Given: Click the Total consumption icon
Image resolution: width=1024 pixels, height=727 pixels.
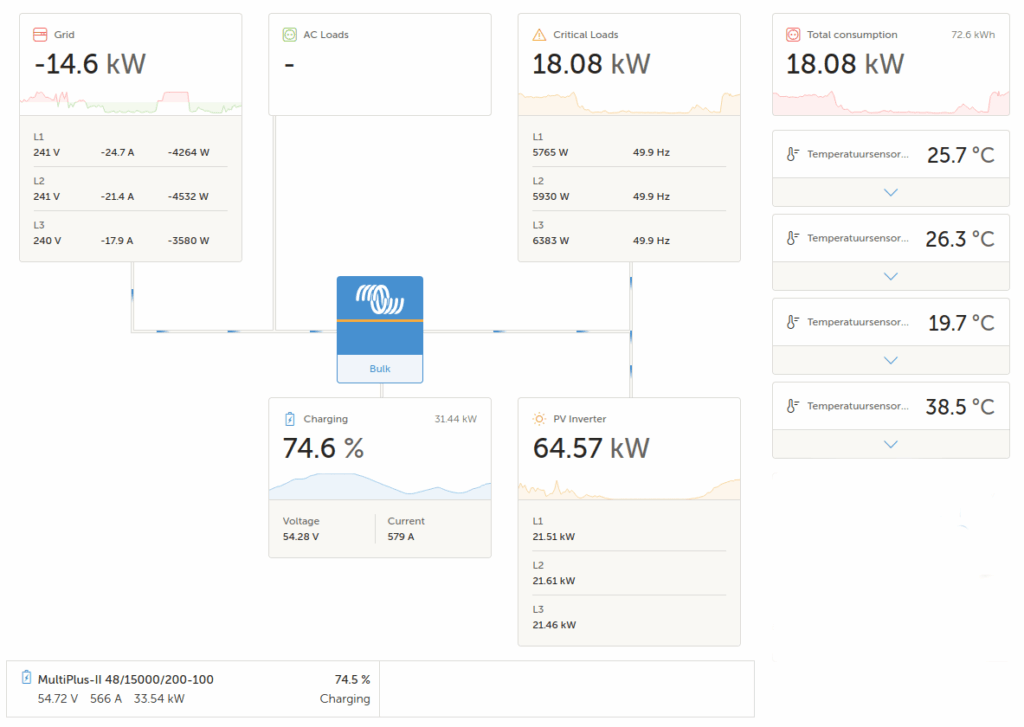Looking at the screenshot, I should point(793,35).
